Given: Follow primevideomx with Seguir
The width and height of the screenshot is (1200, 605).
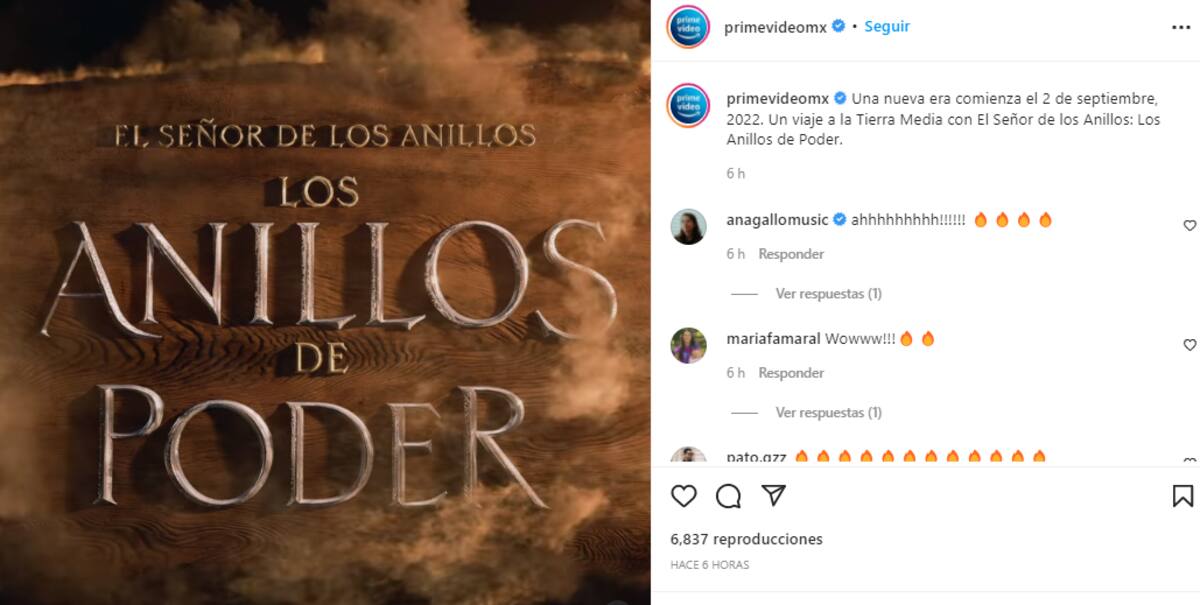Looking at the screenshot, I should click(x=887, y=27).
